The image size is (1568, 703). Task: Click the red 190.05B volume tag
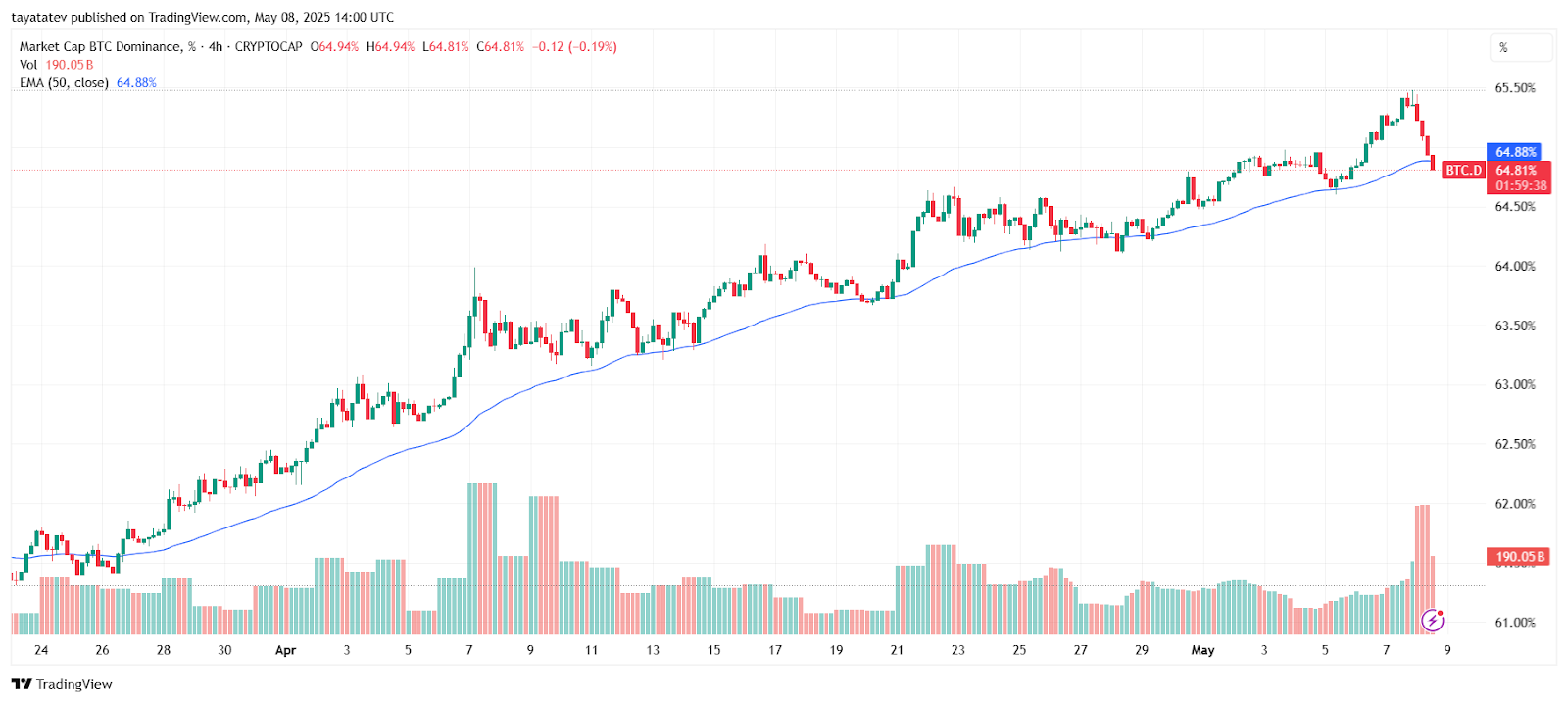[x=1519, y=557]
